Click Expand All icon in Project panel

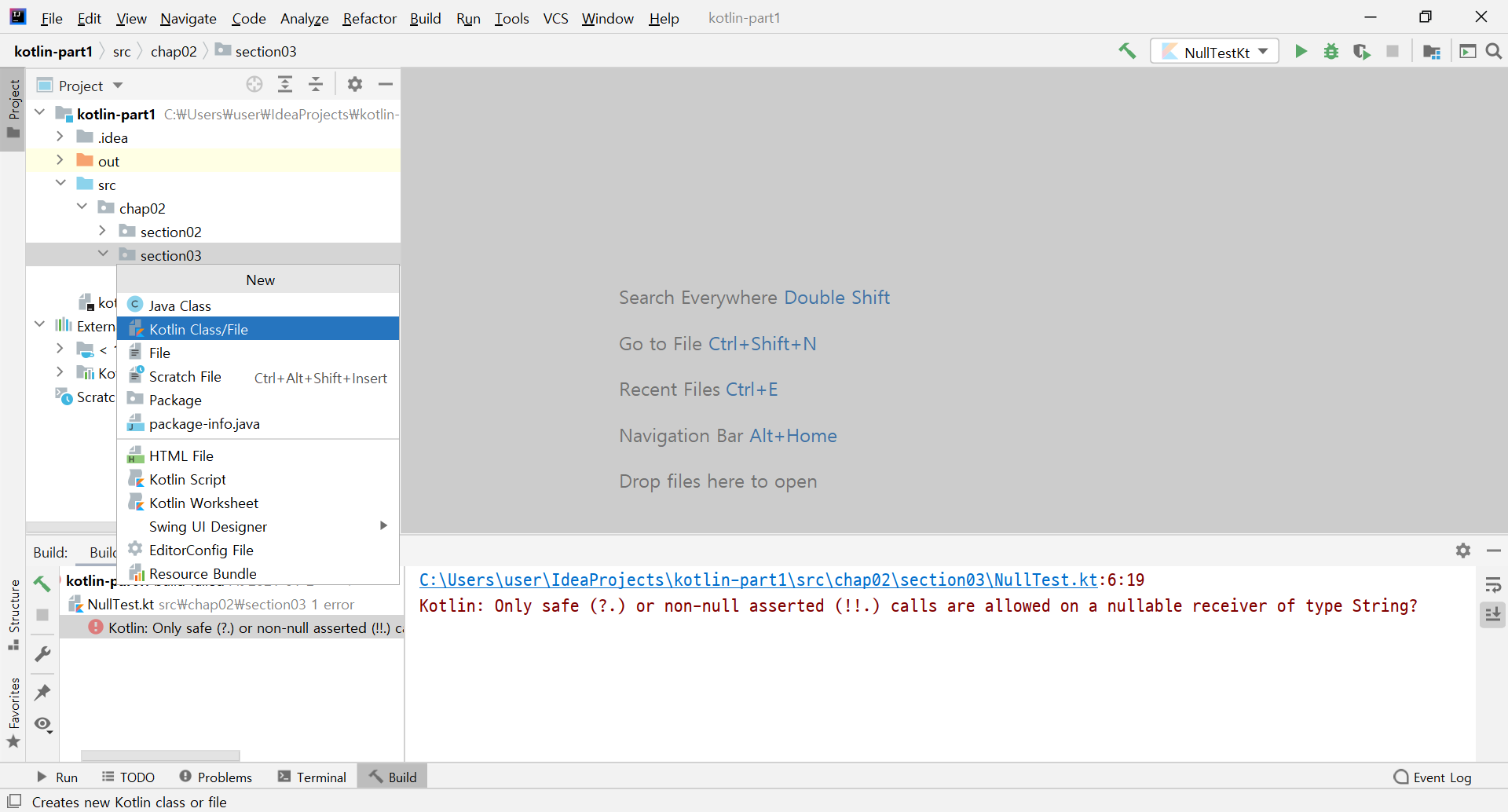point(285,84)
